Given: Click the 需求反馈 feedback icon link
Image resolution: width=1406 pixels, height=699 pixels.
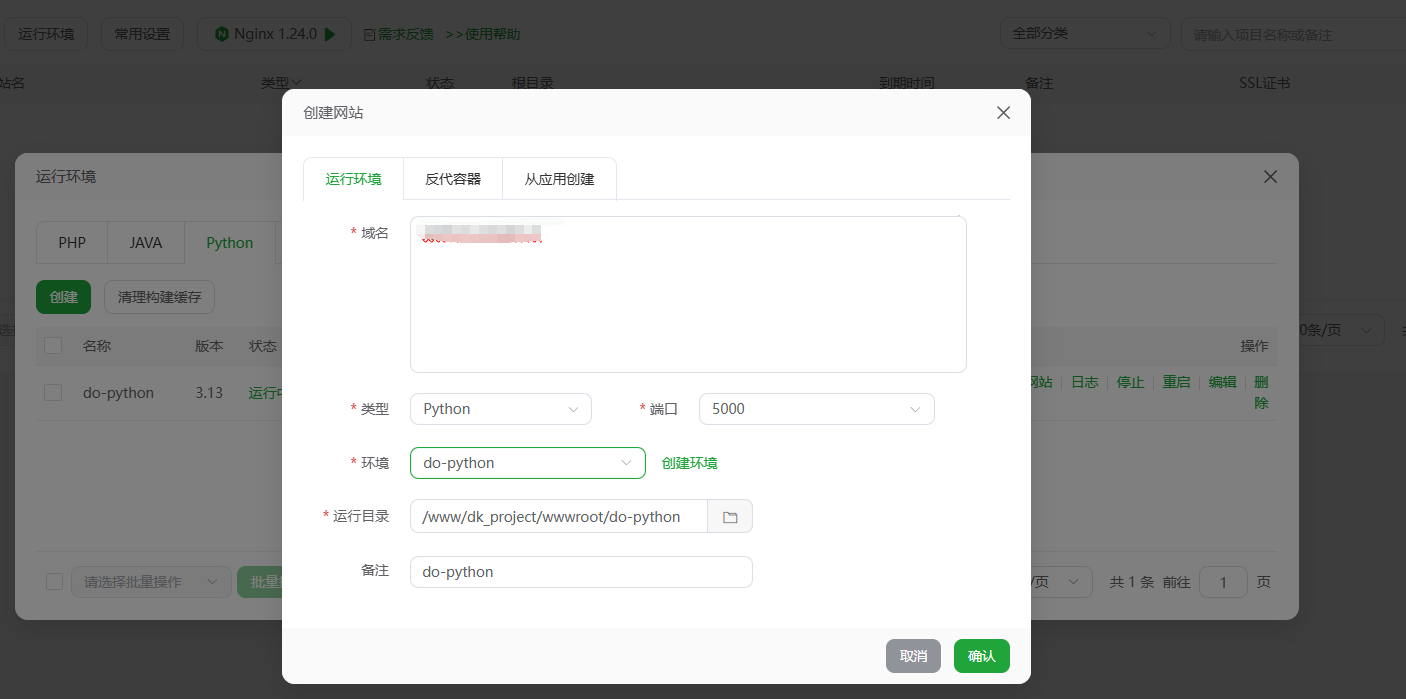Looking at the screenshot, I should 369,35.
